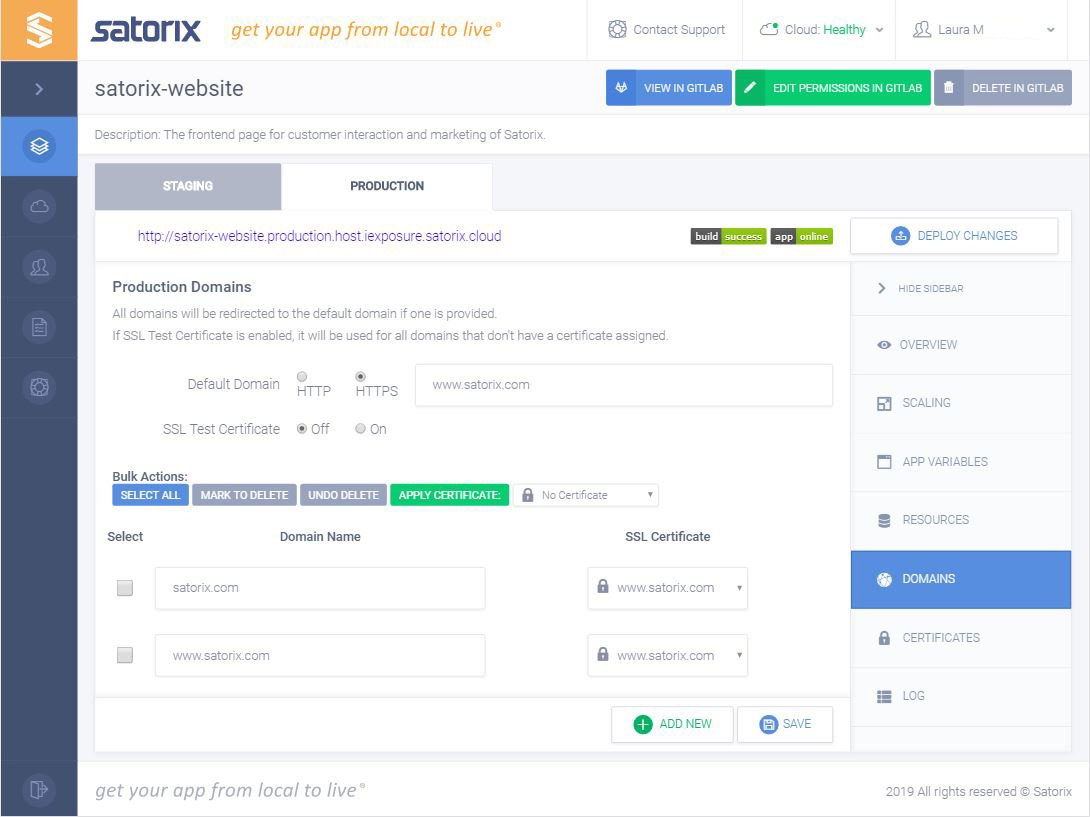1090x817 pixels.
Task: Click the Contact Support gear icon
Action: [x=618, y=30]
